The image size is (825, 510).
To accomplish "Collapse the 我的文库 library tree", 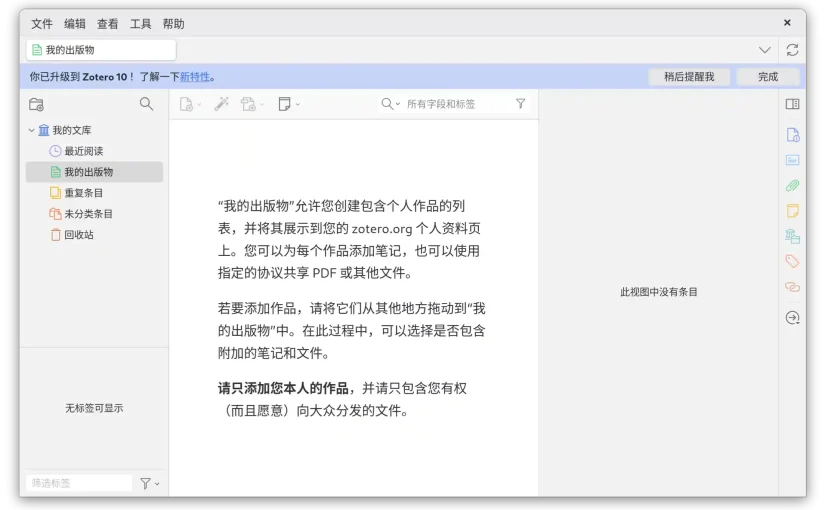I will 31,130.
